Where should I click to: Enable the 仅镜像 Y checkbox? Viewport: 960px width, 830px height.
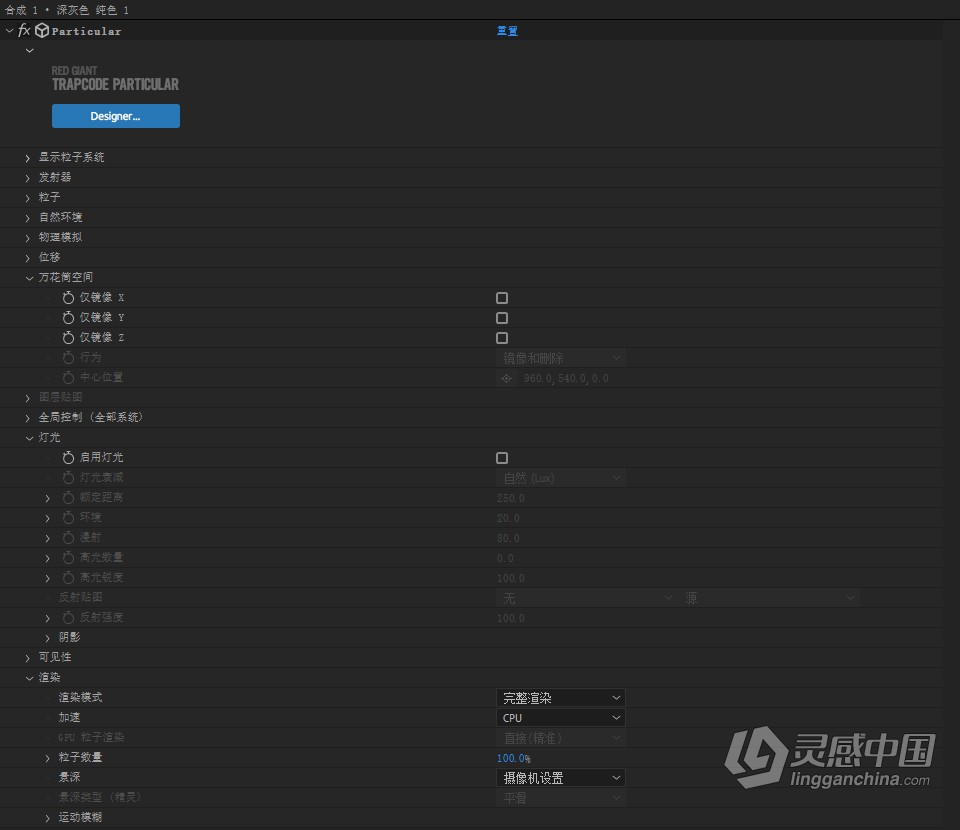(502, 318)
